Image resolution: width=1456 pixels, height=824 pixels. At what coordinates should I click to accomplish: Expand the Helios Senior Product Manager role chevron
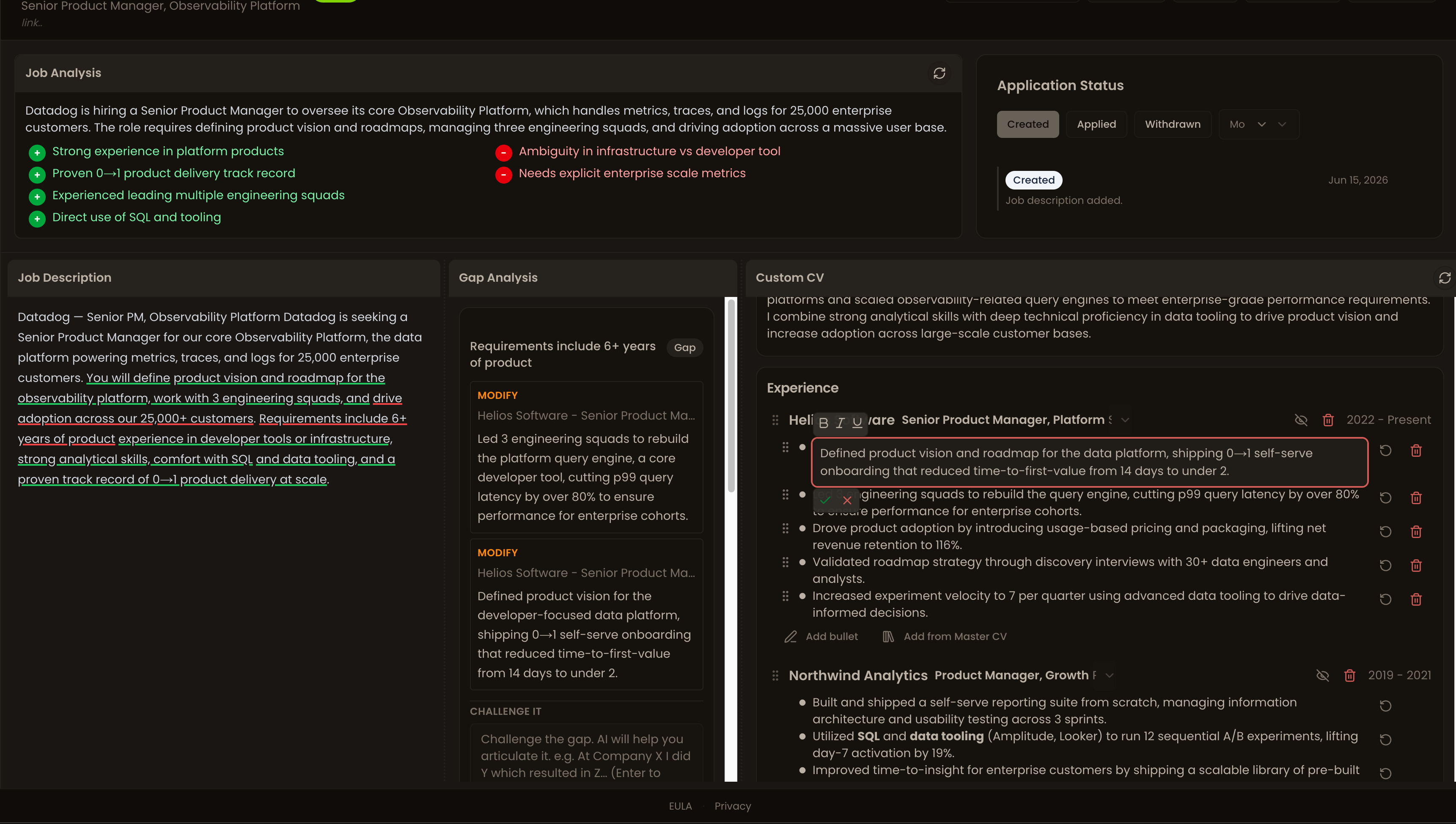[1125, 420]
